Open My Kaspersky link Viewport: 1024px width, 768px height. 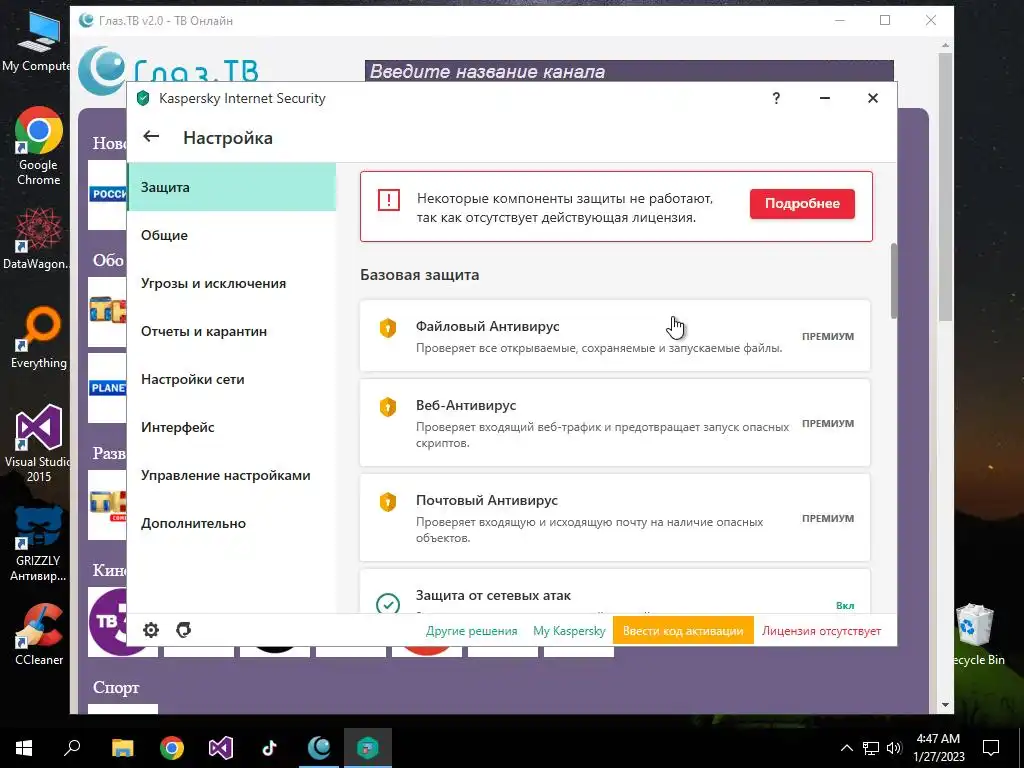pyautogui.click(x=569, y=631)
